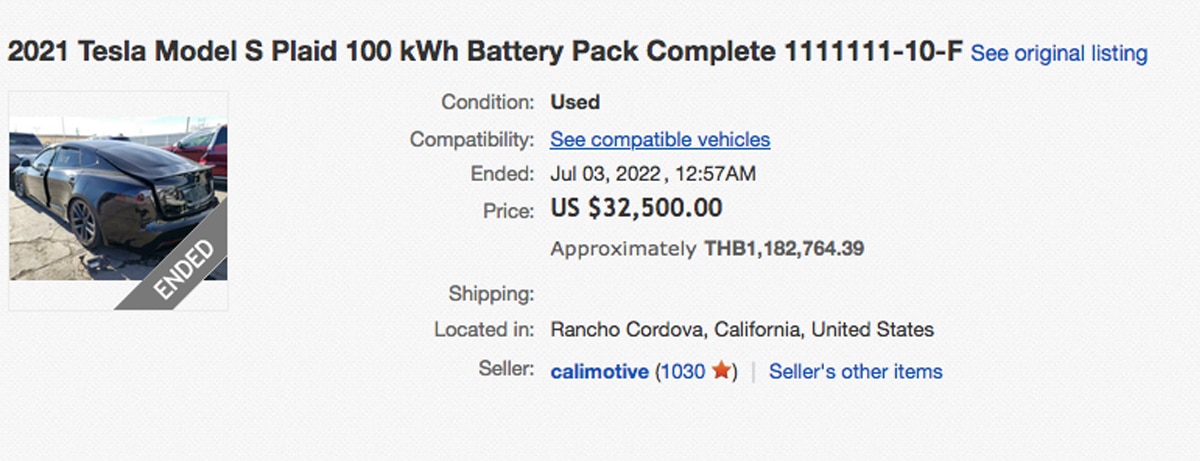The image size is (1200, 461).
Task: Open the See original listing link
Action: (x=1059, y=54)
